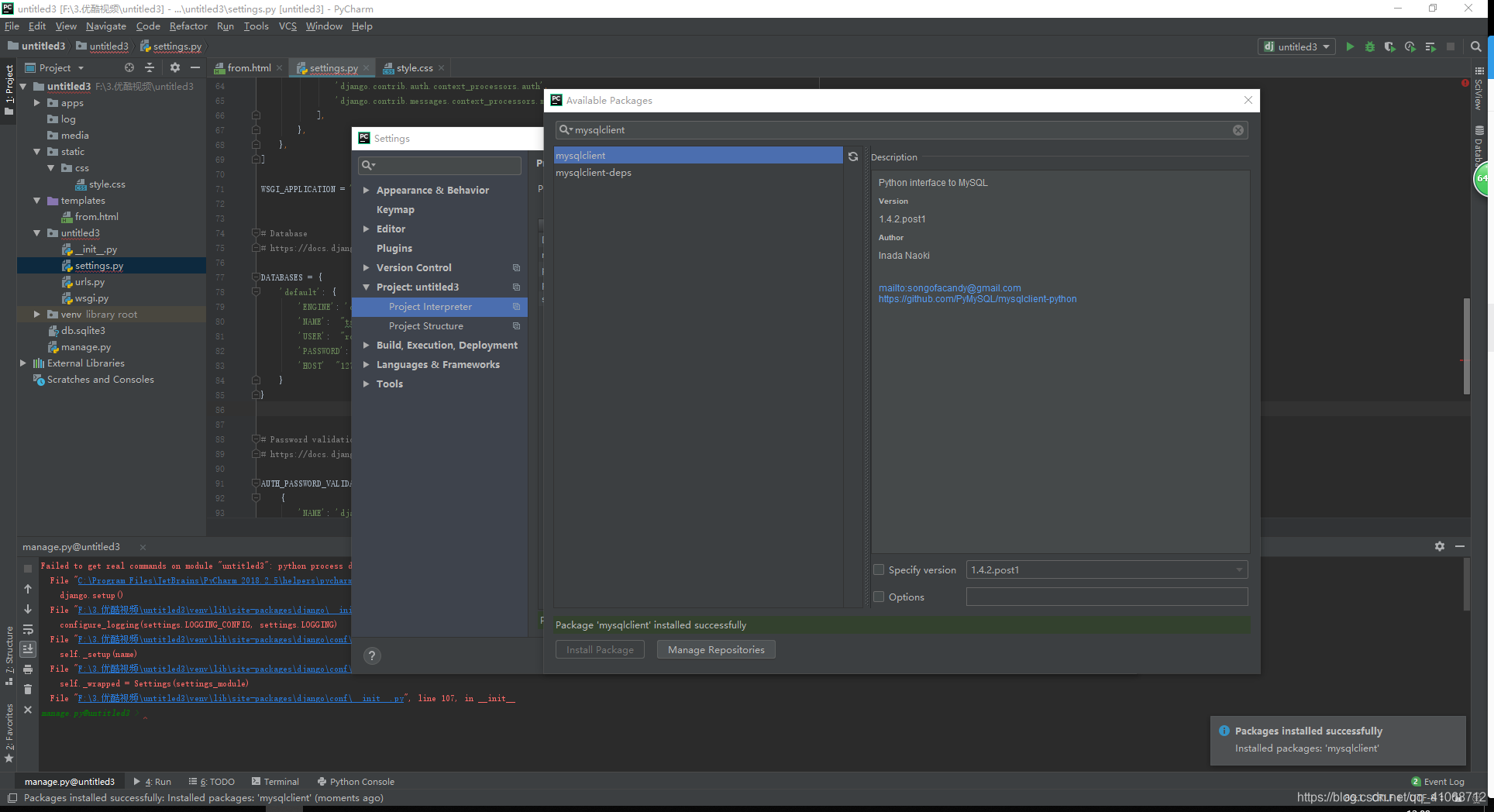Expand External Libraries node
The height and width of the screenshot is (812, 1494).
(22, 363)
